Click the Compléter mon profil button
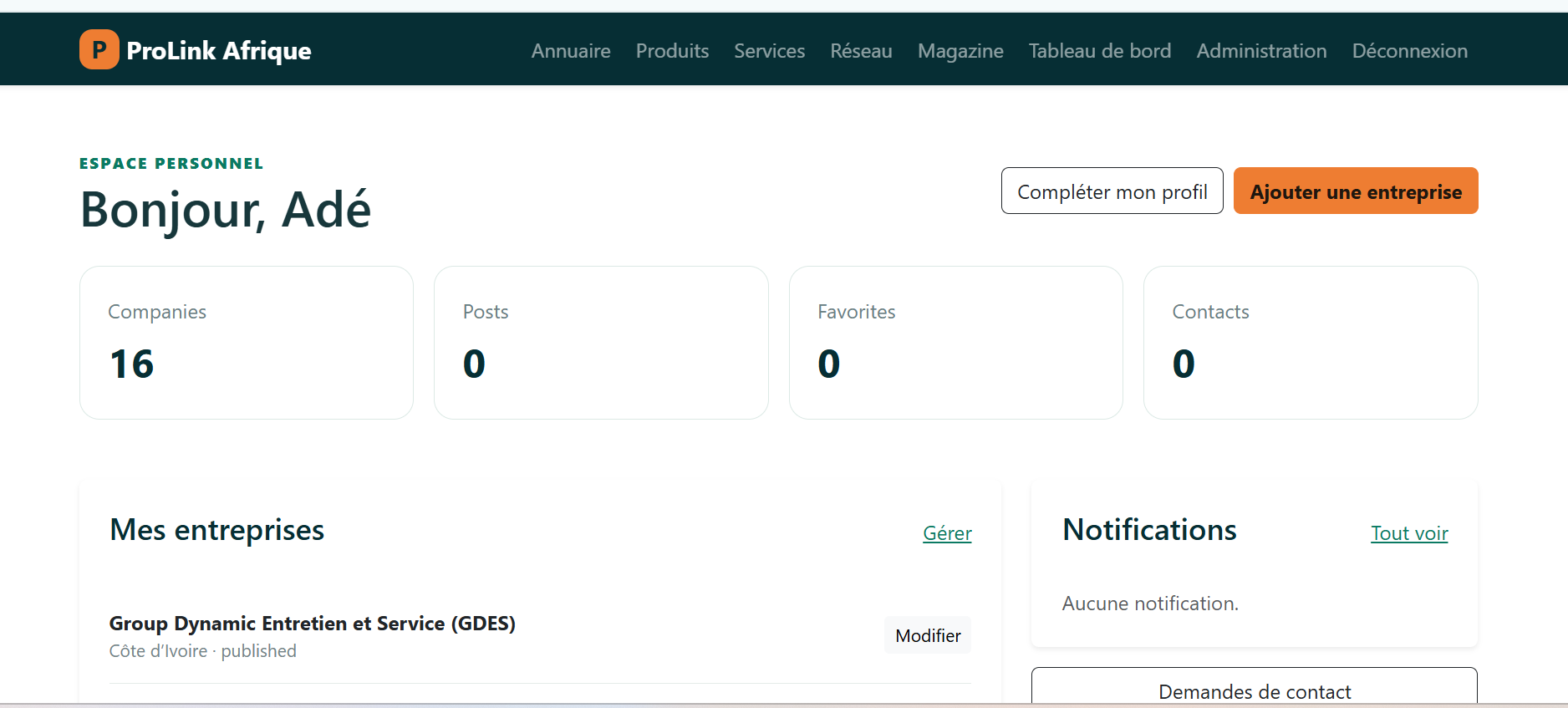Screen dimensions: 1568x708 click(1112, 191)
